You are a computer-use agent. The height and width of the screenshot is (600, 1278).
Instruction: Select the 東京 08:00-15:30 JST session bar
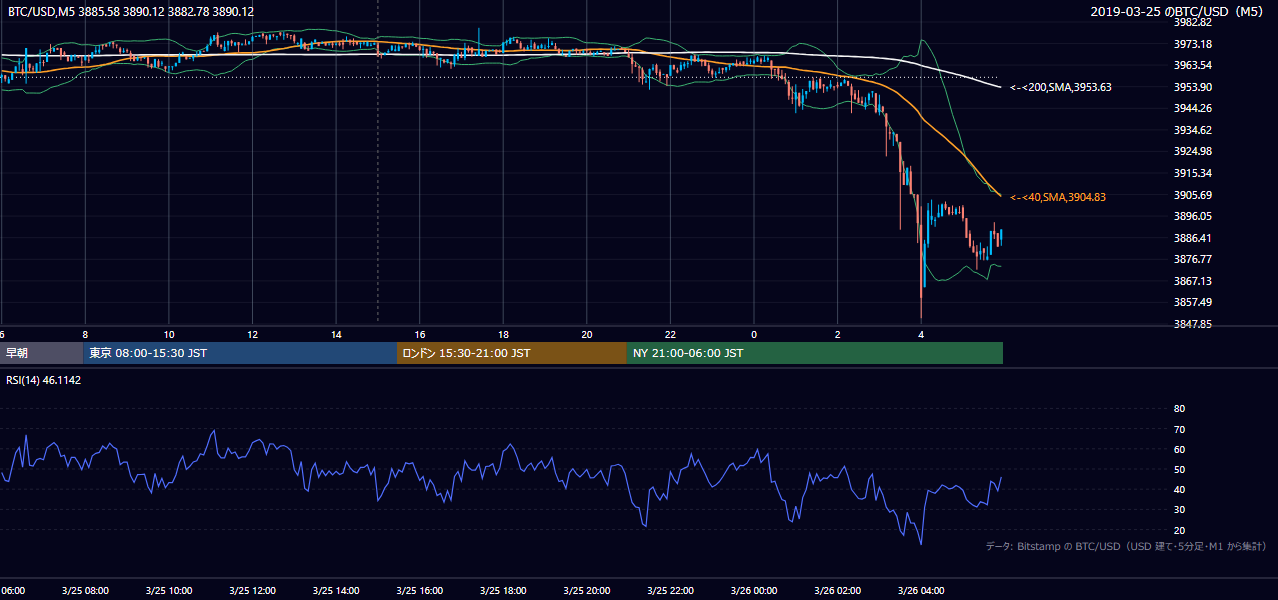pyautogui.click(x=240, y=353)
